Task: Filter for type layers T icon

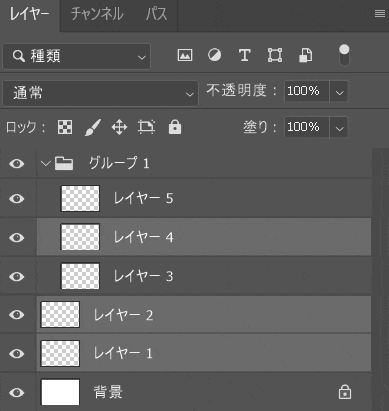Action: tap(244, 55)
